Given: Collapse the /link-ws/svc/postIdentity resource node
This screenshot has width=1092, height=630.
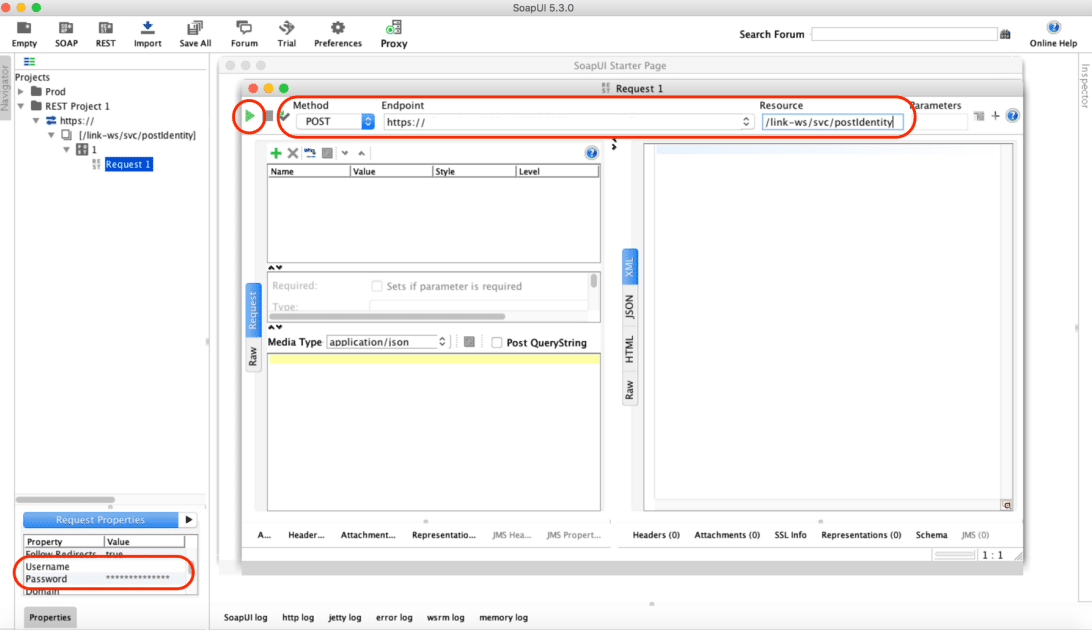Looking at the screenshot, I should [52, 135].
